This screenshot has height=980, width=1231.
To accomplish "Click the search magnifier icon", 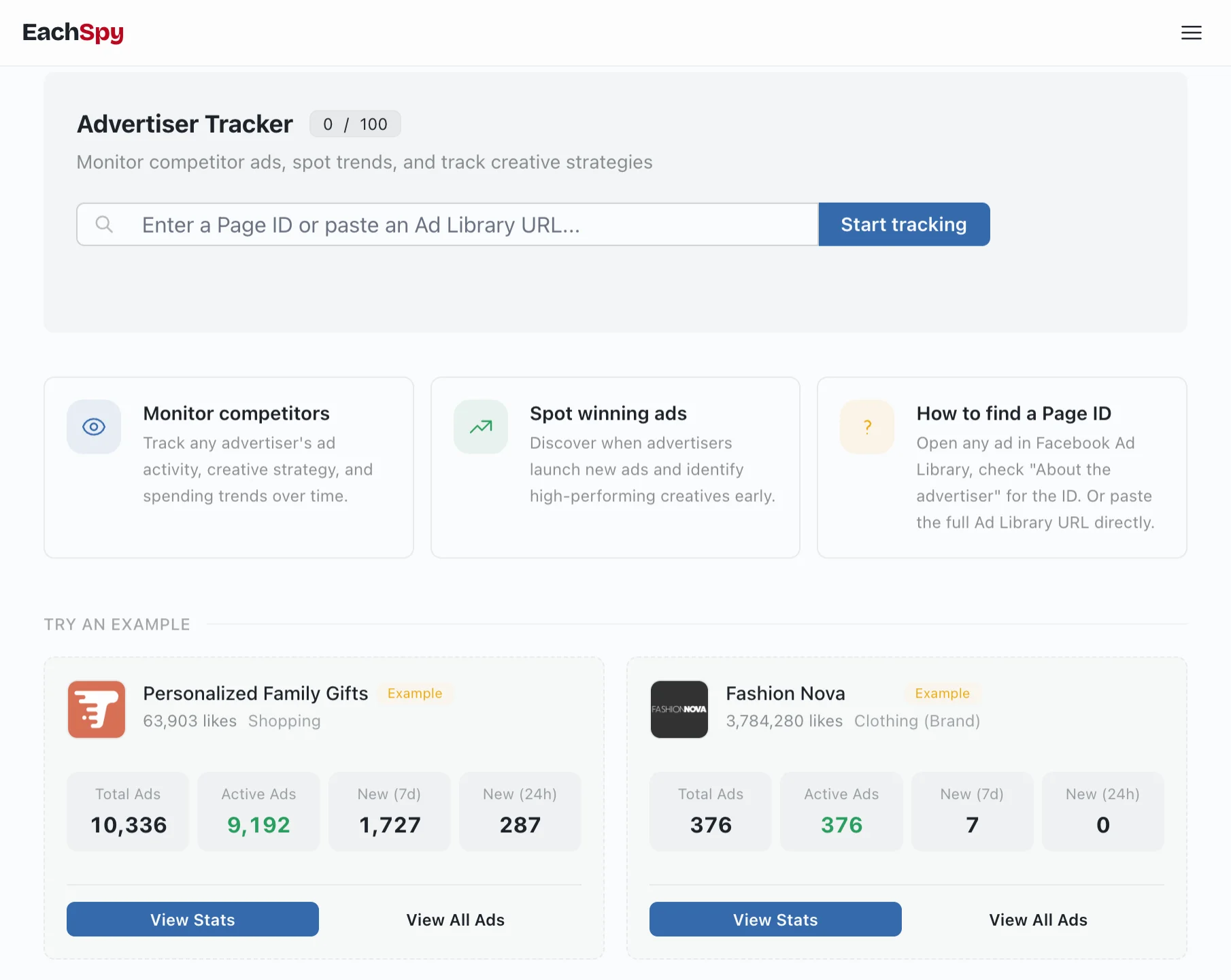I will [104, 224].
